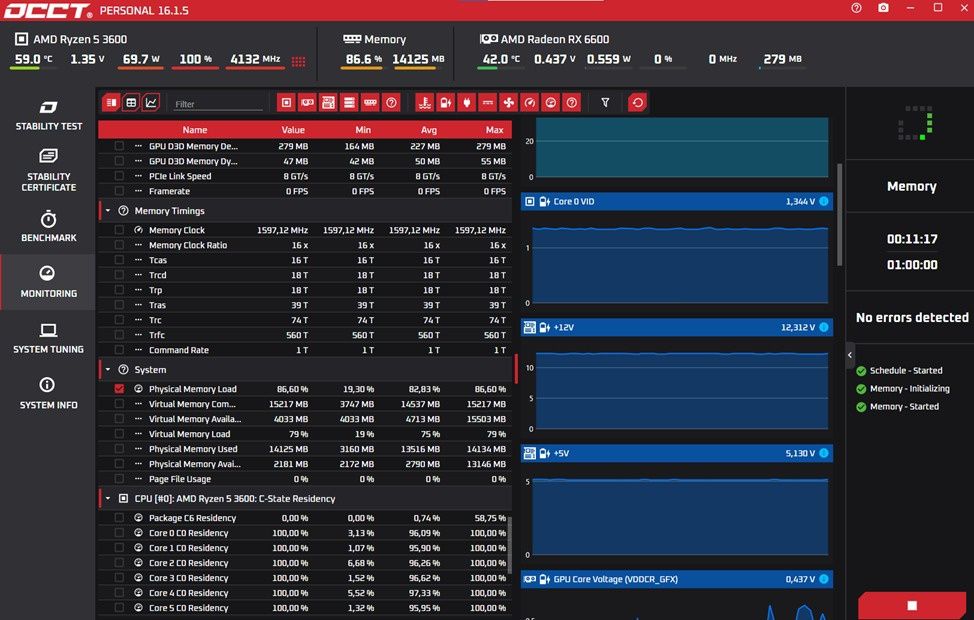The image size is (974, 620).
Task: Toggle question-mark filter beside memory module icon
Action: point(391,103)
